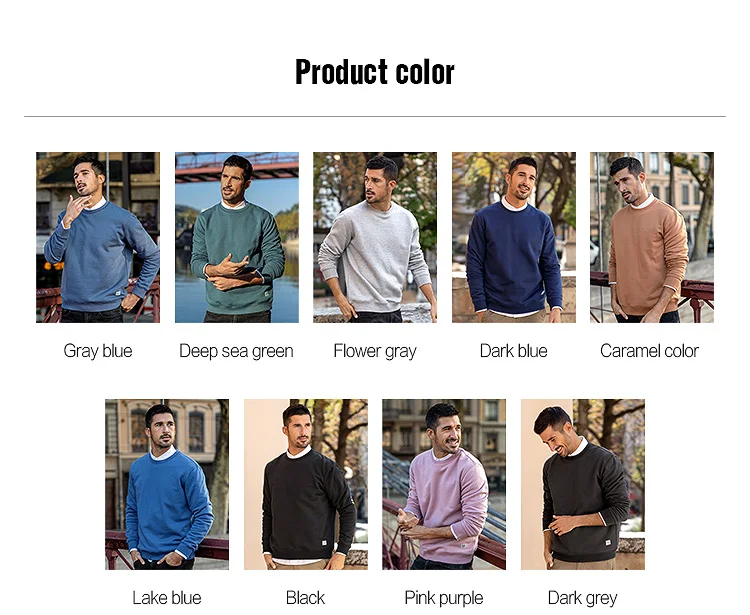Choose the Pink purple sweater photo
The height and width of the screenshot is (615, 750).
(444, 484)
